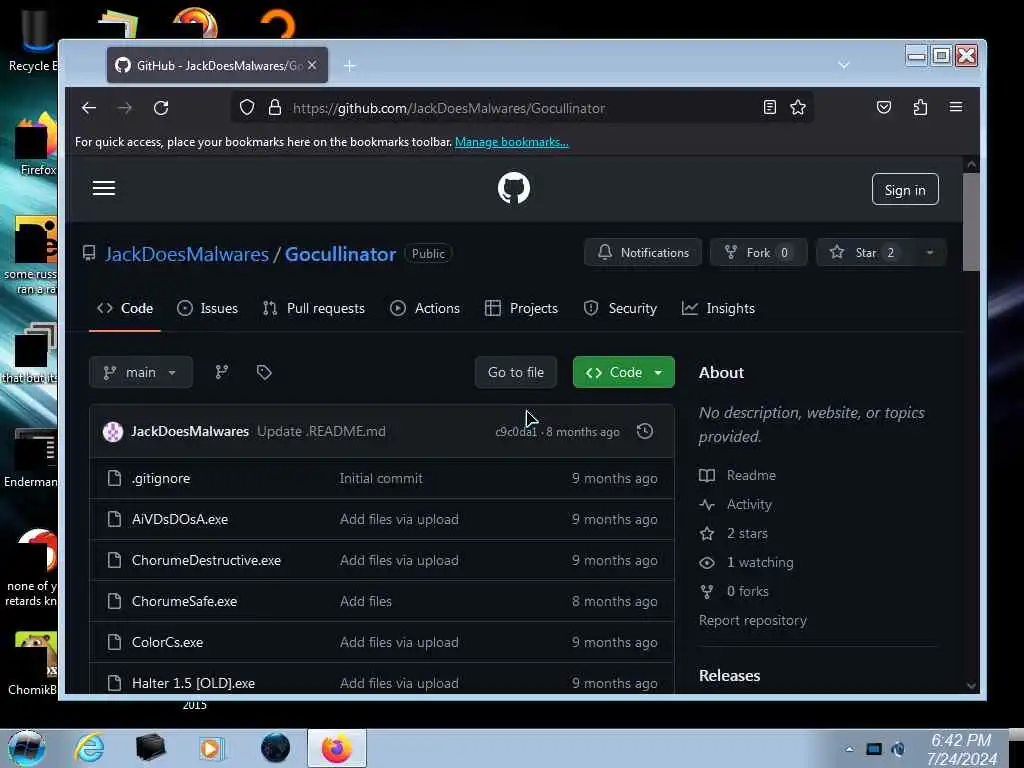Click the shield tracking protection icon
Image resolution: width=1024 pixels, height=768 pixels.
(x=247, y=108)
